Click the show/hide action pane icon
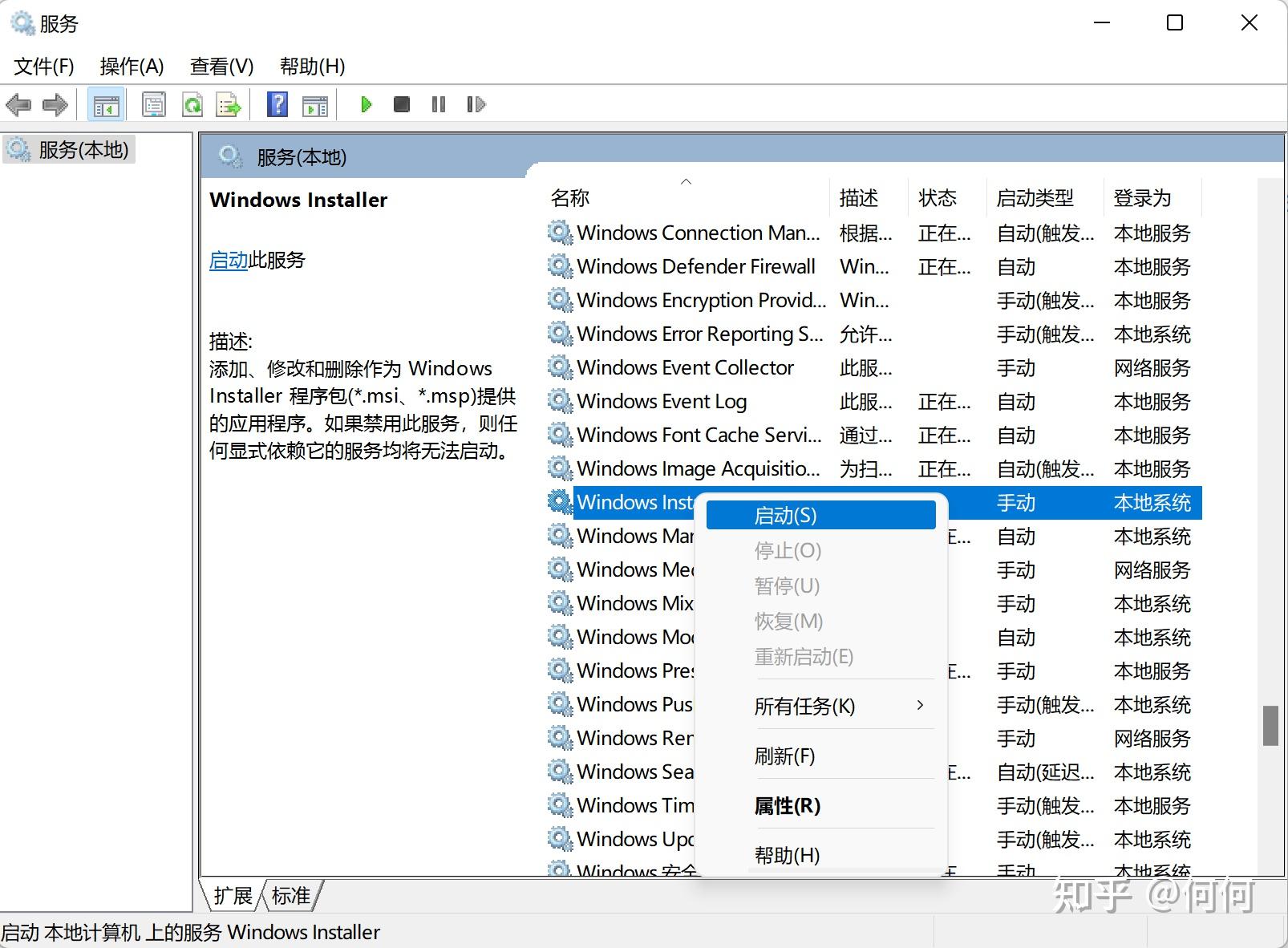The height and width of the screenshot is (948, 1288). [x=314, y=105]
